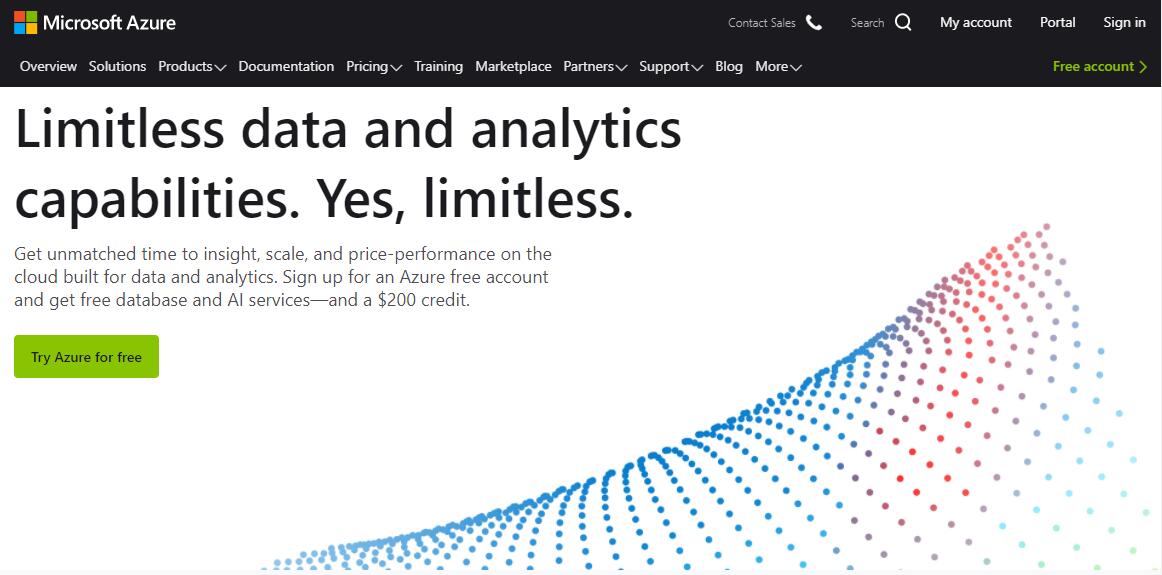1162x575 pixels.
Task: Click the Sign in link
Action: click(1124, 22)
